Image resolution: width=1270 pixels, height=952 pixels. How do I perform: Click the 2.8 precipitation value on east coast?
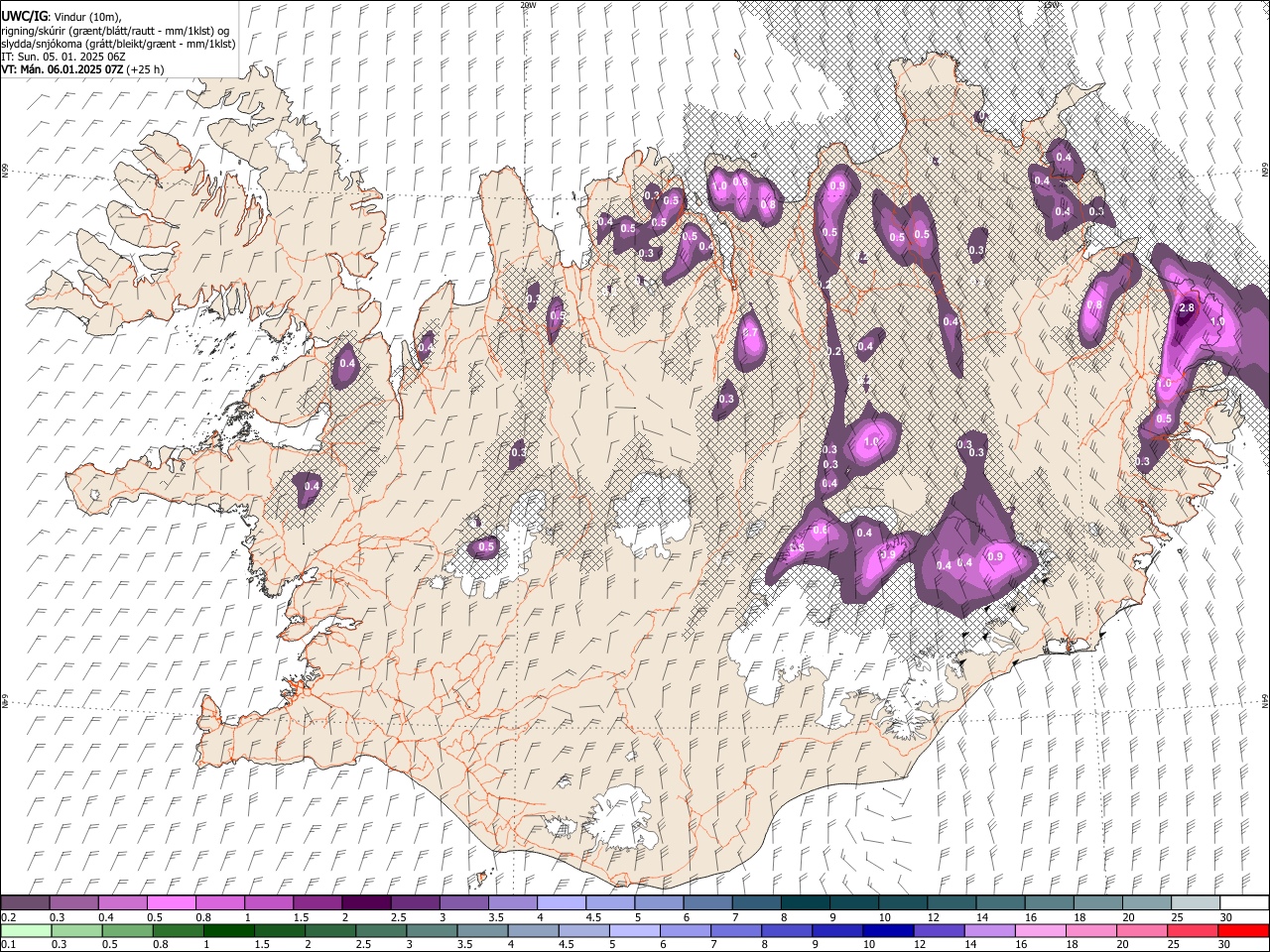1186,308
